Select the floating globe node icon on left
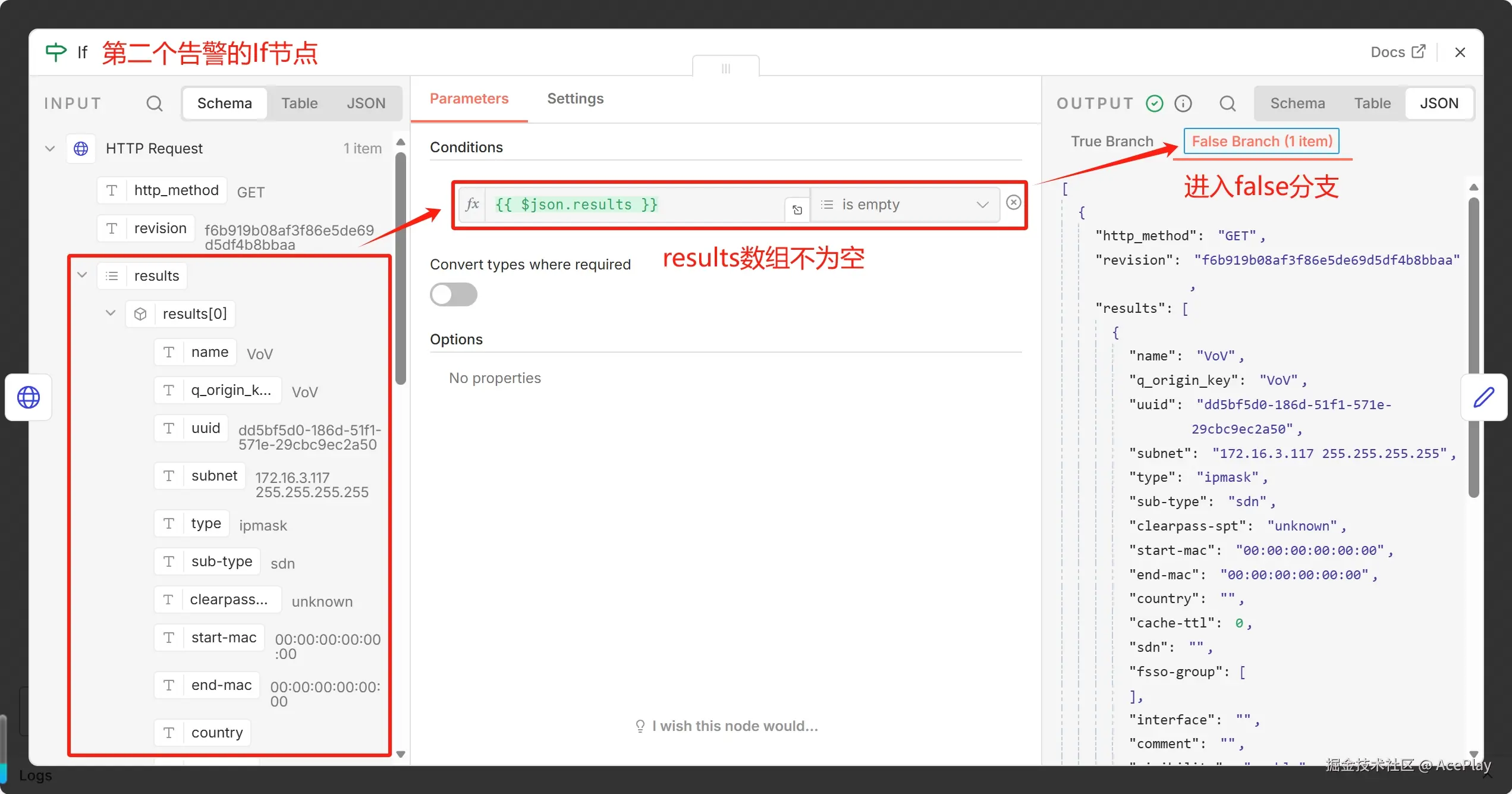The image size is (1512, 794). [x=28, y=397]
